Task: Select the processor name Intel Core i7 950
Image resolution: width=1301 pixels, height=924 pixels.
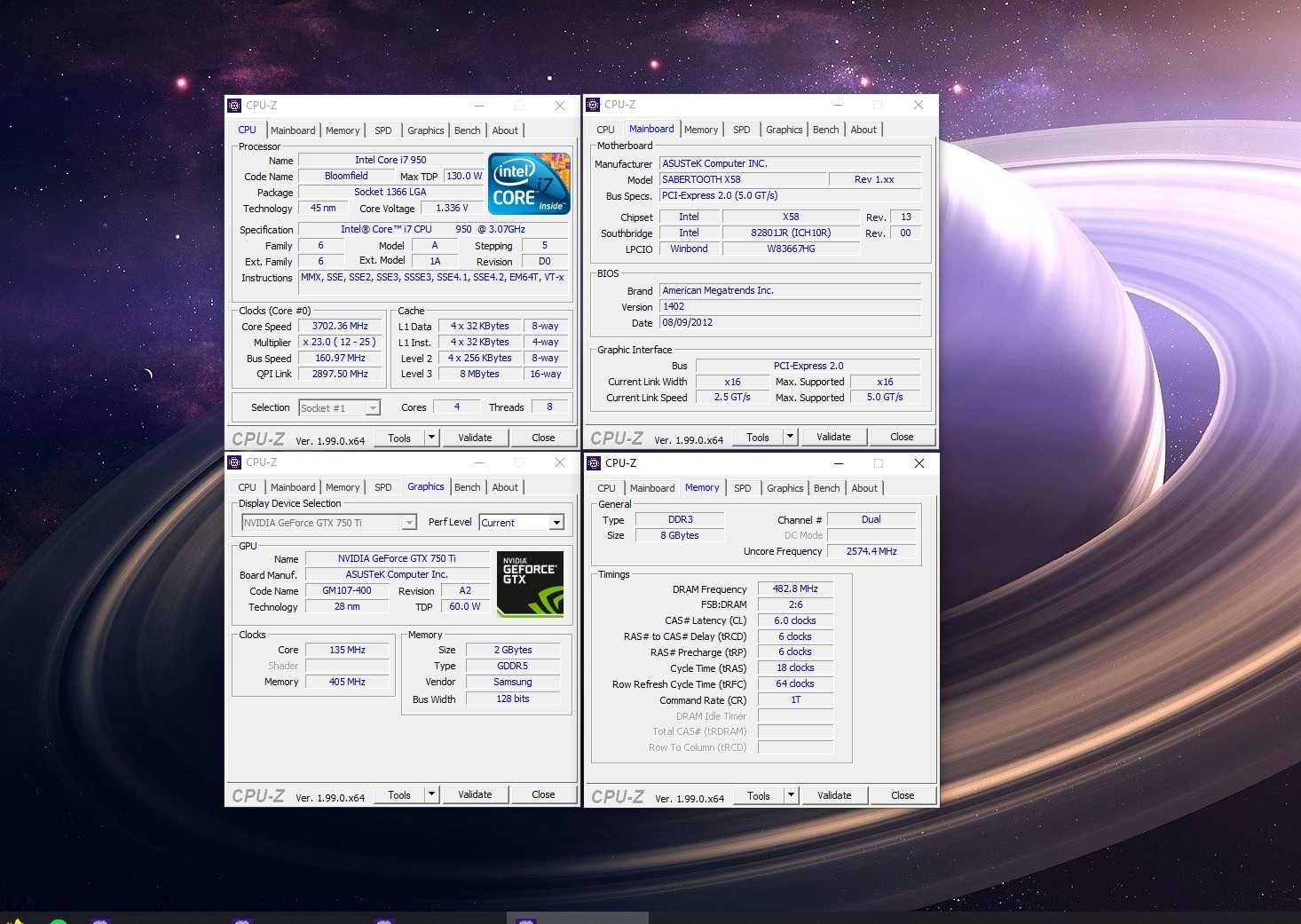Action: coord(390,161)
